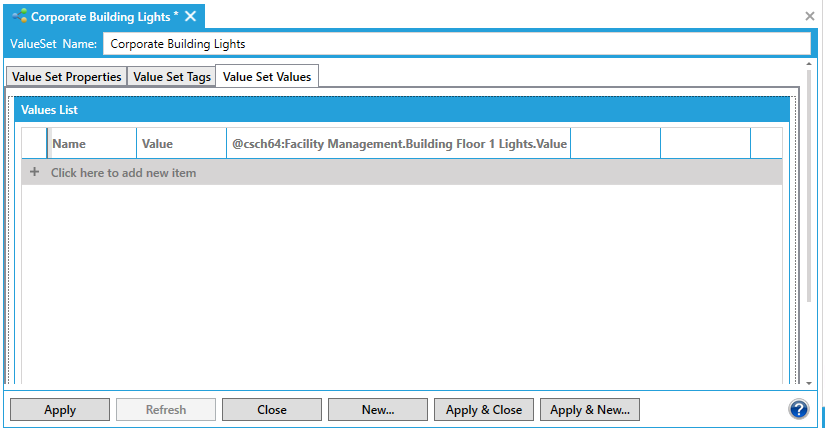Image resolution: width=825 pixels, height=429 pixels.
Task: Click the New... button
Action: tap(377, 409)
